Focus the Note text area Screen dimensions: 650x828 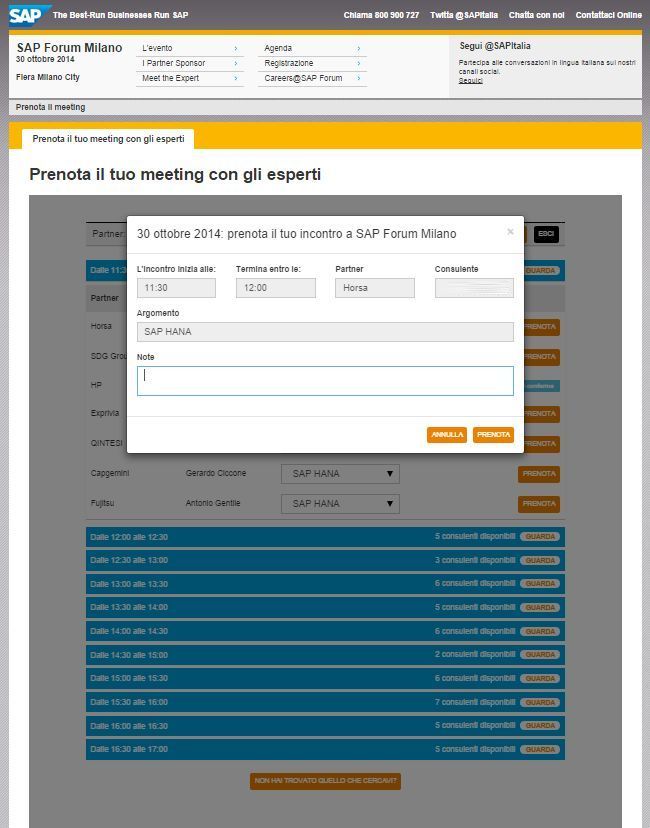click(x=325, y=381)
